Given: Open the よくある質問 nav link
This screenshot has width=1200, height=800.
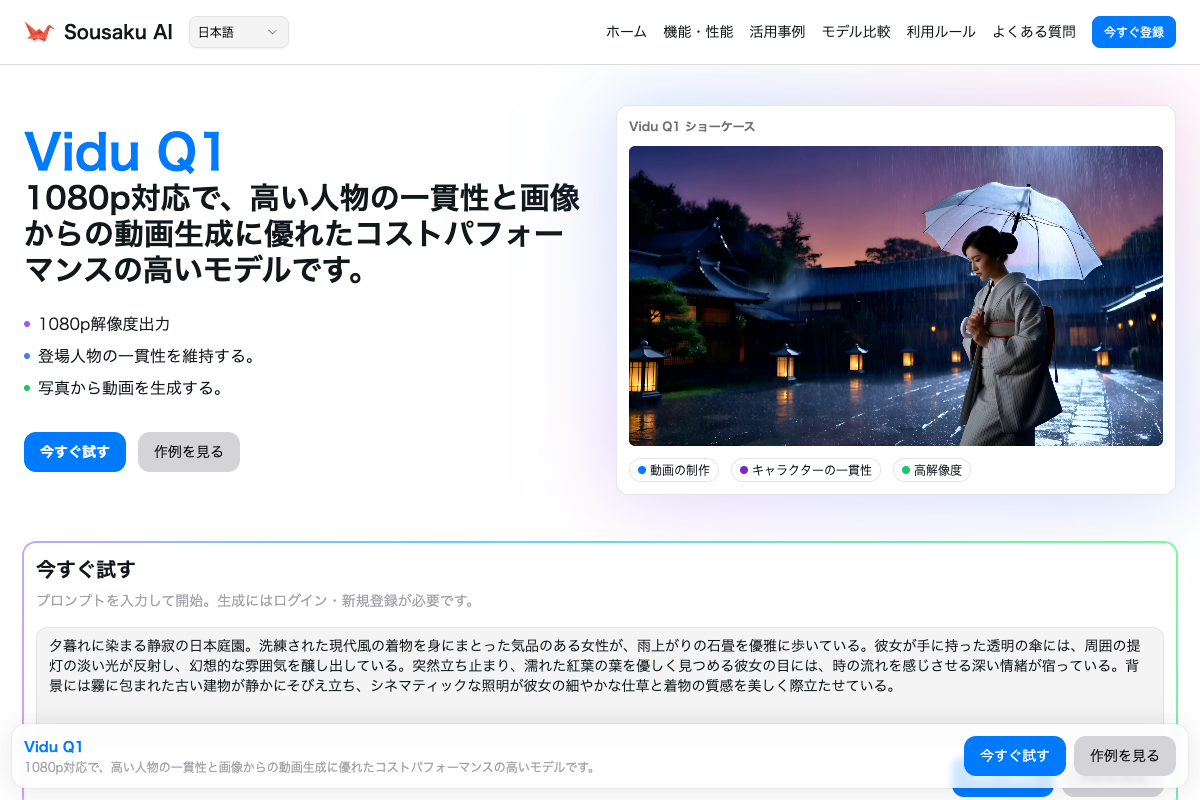Looking at the screenshot, I should (1034, 32).
